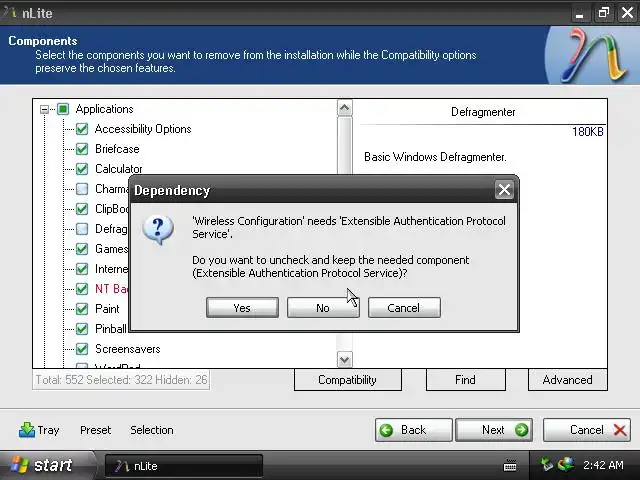Screen dimensions: 640x480
Task: Uncheck Accessibility Options checkbox
Action: coord(82,129)
